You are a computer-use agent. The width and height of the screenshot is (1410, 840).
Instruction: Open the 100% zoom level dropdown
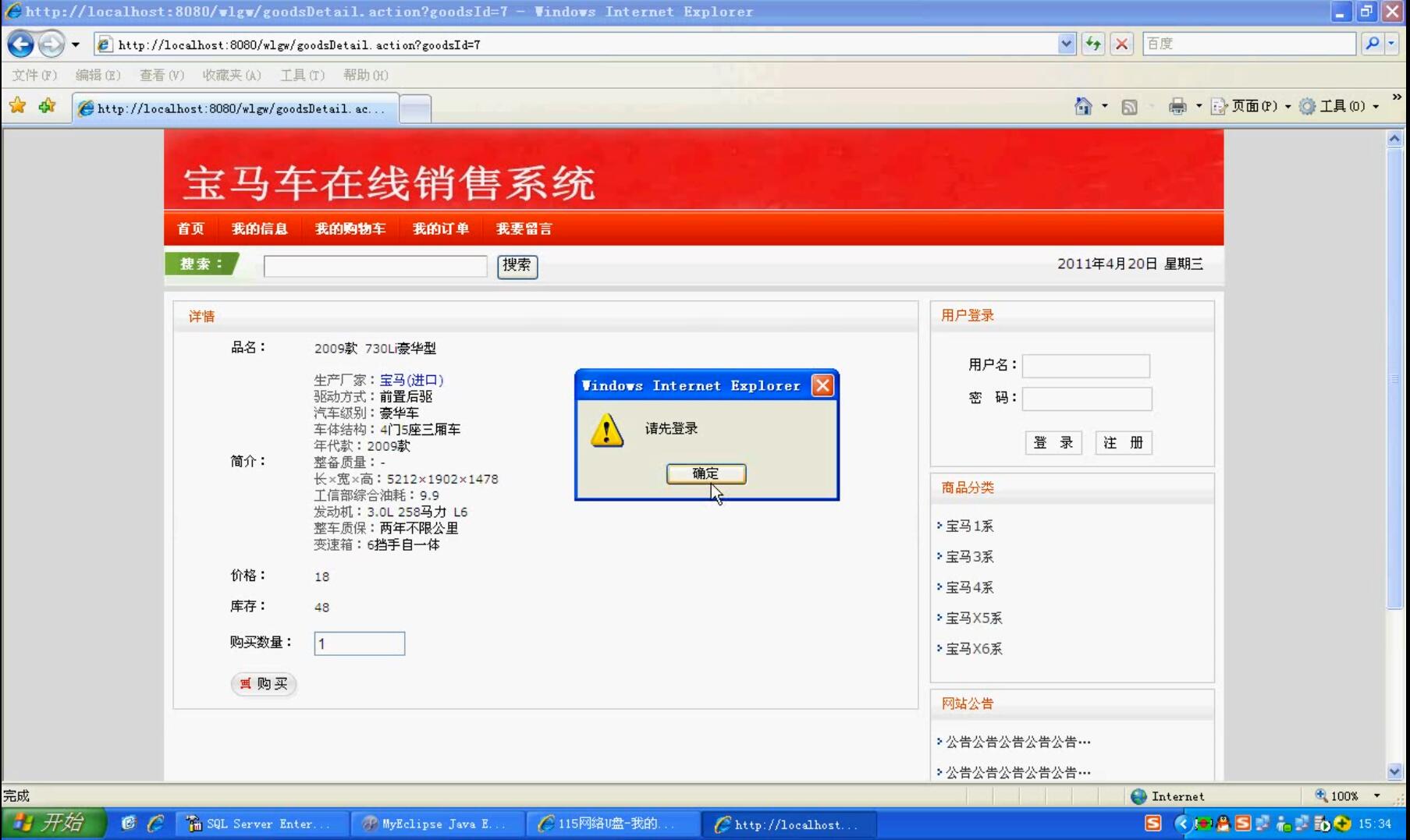(1377, 796)
